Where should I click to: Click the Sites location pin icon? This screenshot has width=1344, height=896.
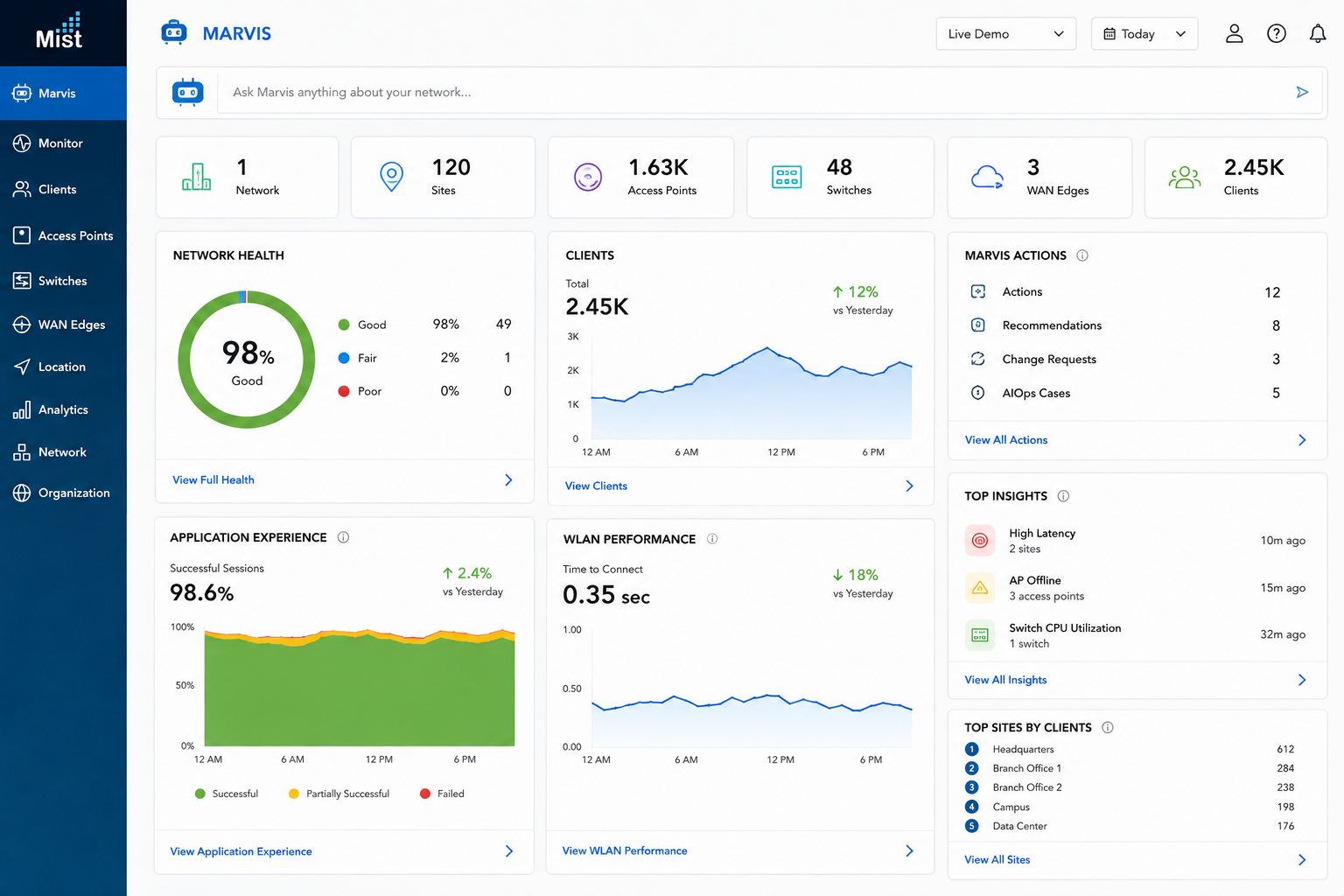click(392, 177)
